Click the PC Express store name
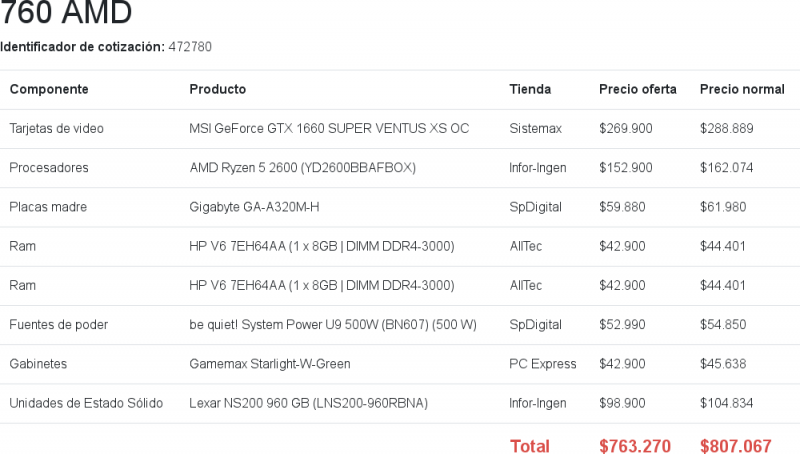This screenshot has width=800, height=454. pos(543,364)
